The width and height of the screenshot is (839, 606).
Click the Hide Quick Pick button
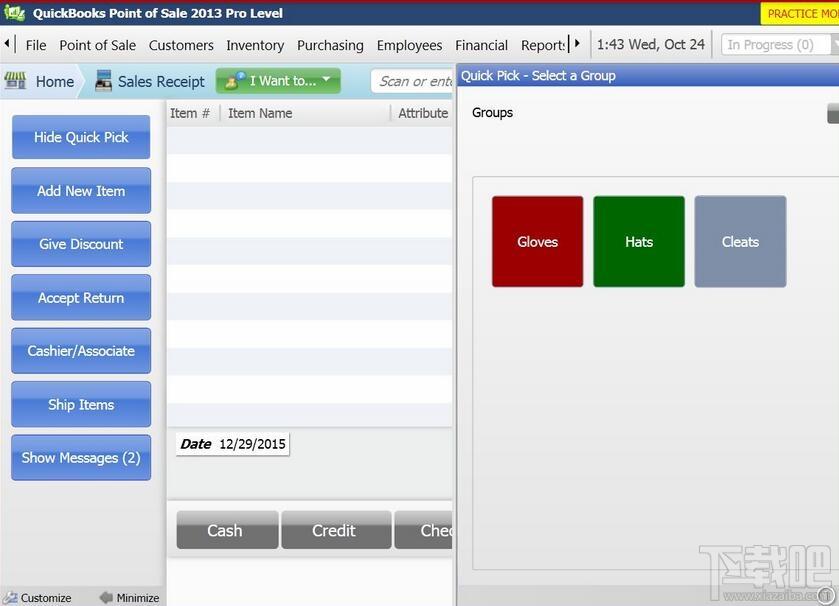click(81, 137)
